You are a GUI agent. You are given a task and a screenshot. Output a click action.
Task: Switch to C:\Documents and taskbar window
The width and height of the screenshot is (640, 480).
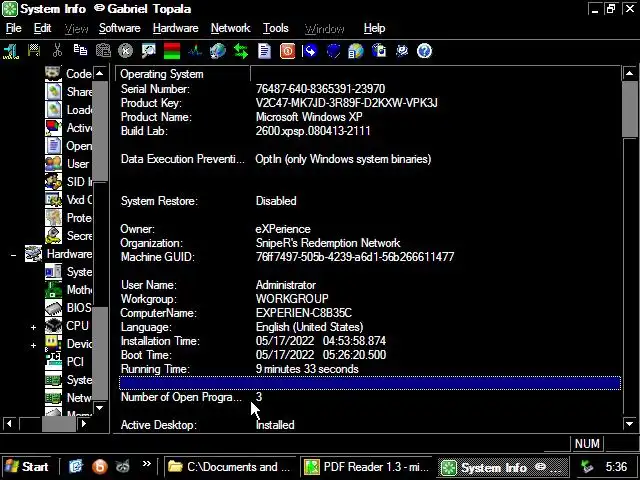(x=231, y=467)
